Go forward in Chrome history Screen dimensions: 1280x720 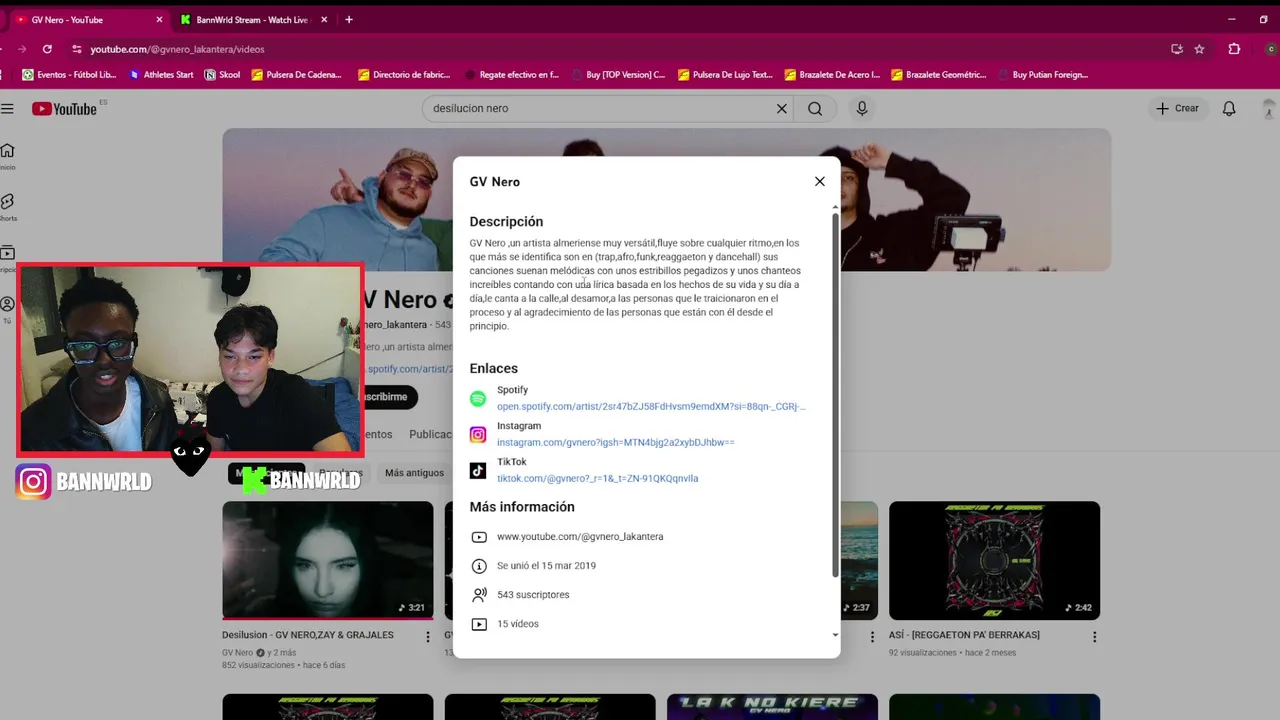click(21, 49)
